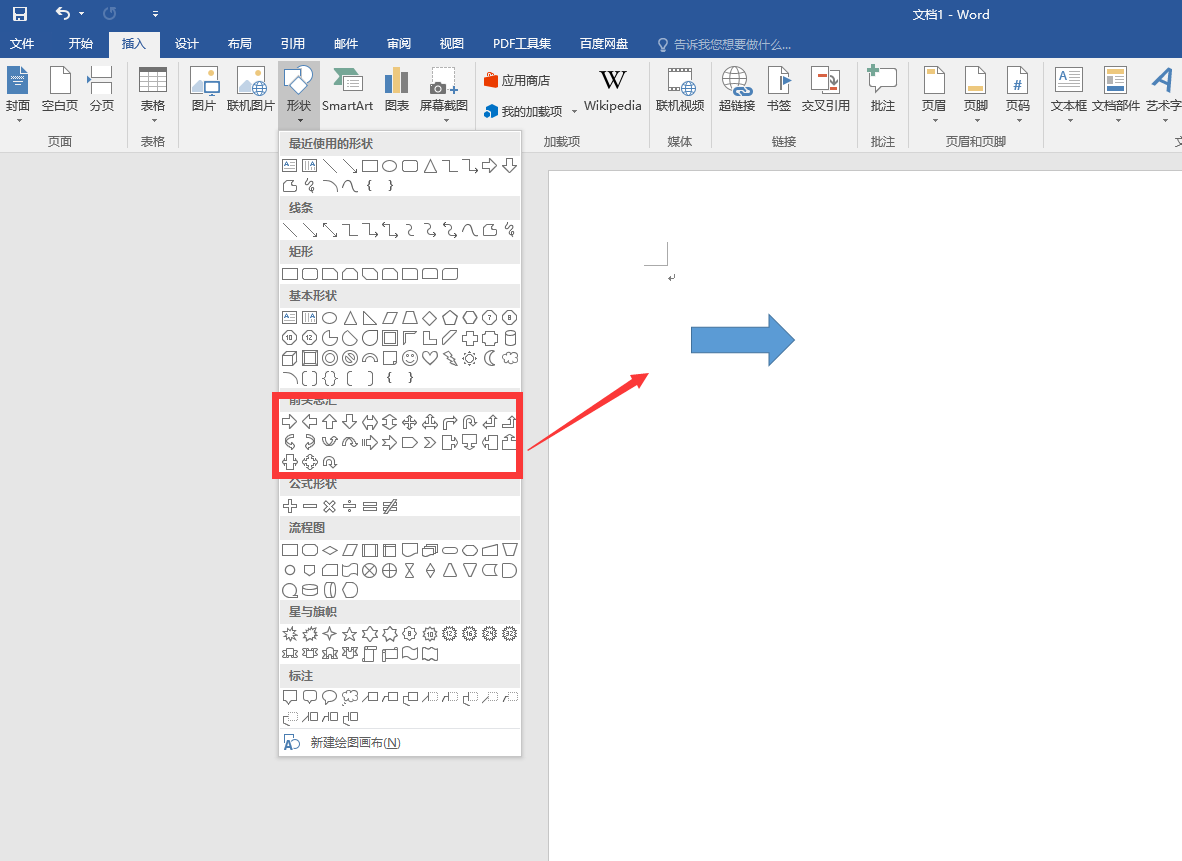1182x861 pixels.
Task: Select the blue arrow shape on the page
Action: 742,340
